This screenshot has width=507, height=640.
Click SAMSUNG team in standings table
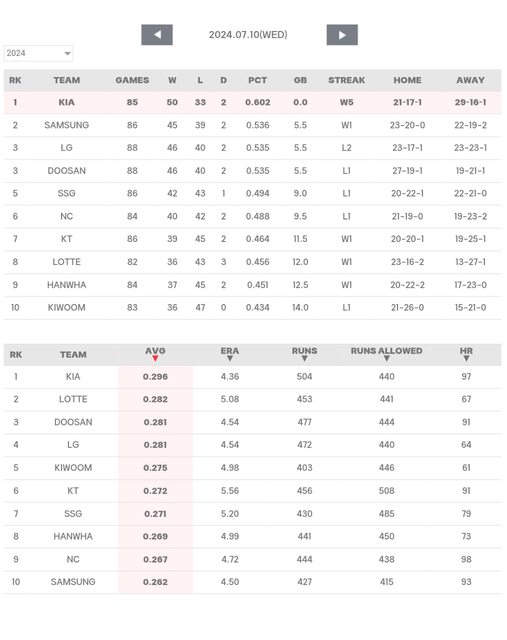(x=67, y=125)
